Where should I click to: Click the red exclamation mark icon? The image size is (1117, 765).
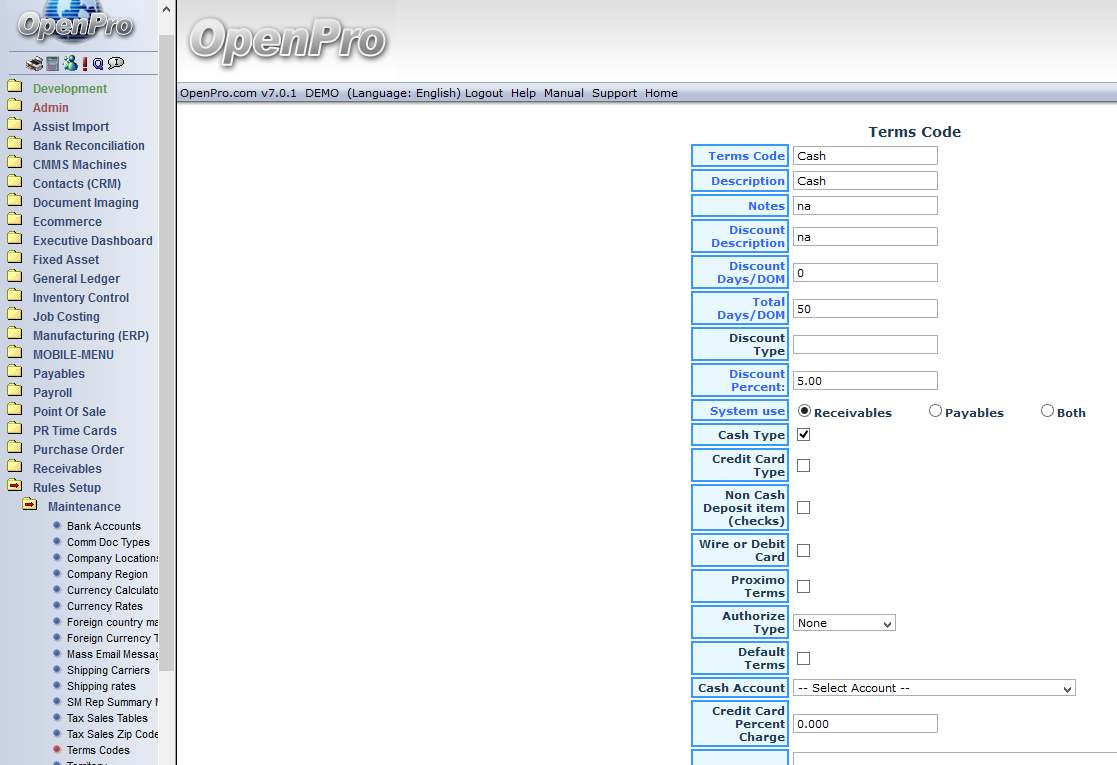85,64
